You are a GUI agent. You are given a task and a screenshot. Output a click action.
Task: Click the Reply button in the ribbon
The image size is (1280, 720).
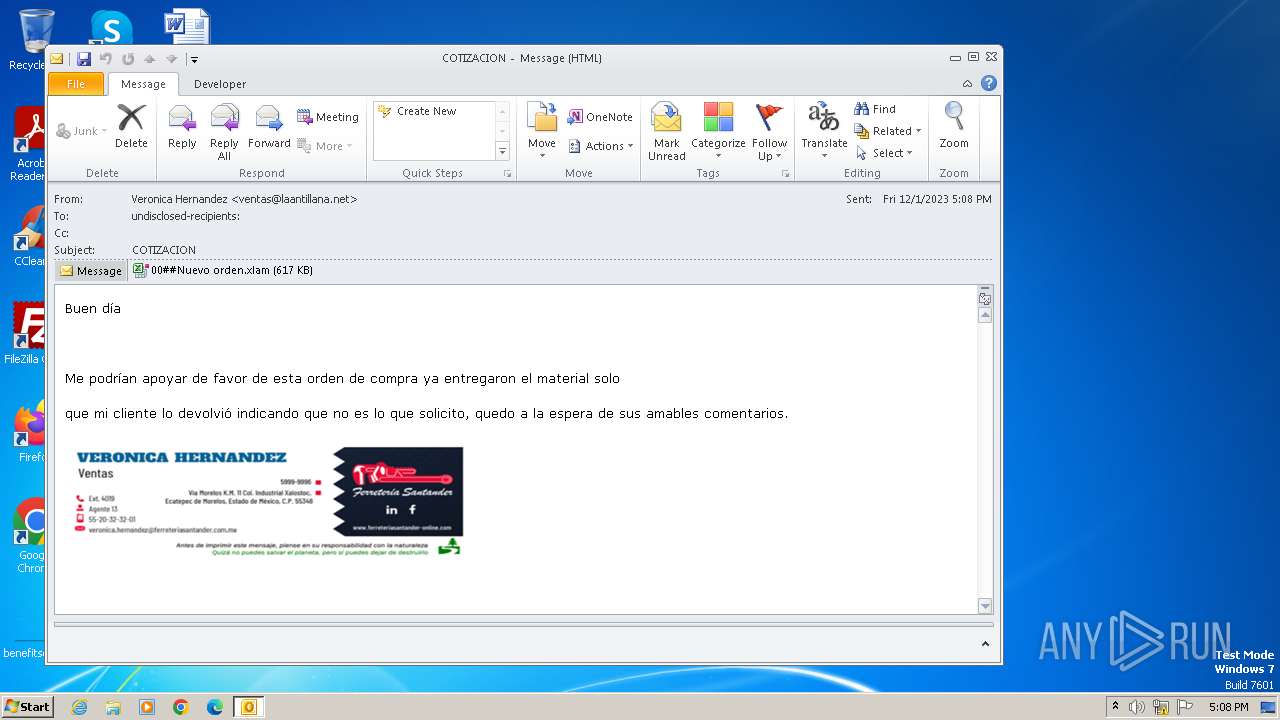click(x=182, y=127)
